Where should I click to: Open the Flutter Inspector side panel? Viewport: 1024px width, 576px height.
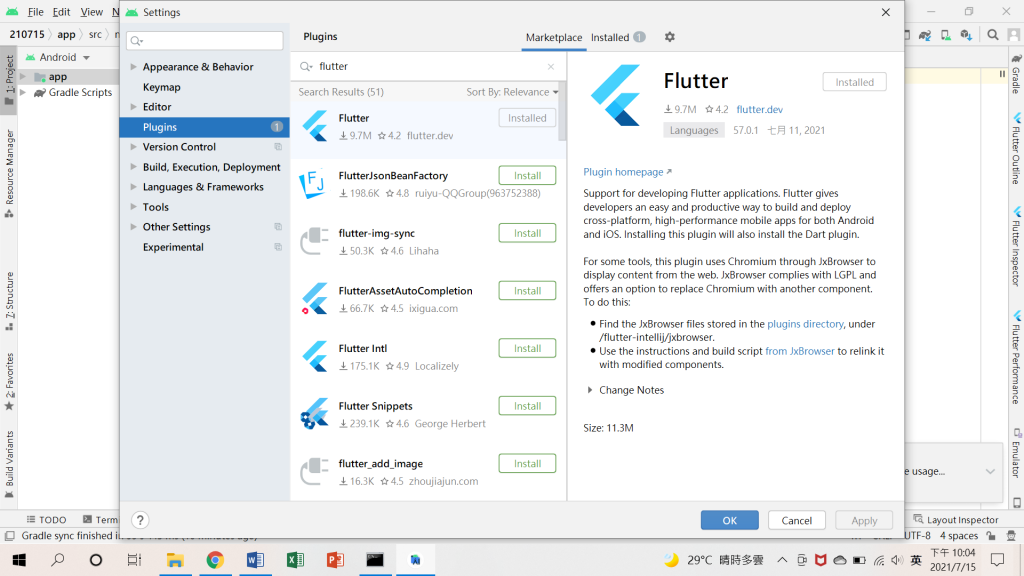(1016, 247)
